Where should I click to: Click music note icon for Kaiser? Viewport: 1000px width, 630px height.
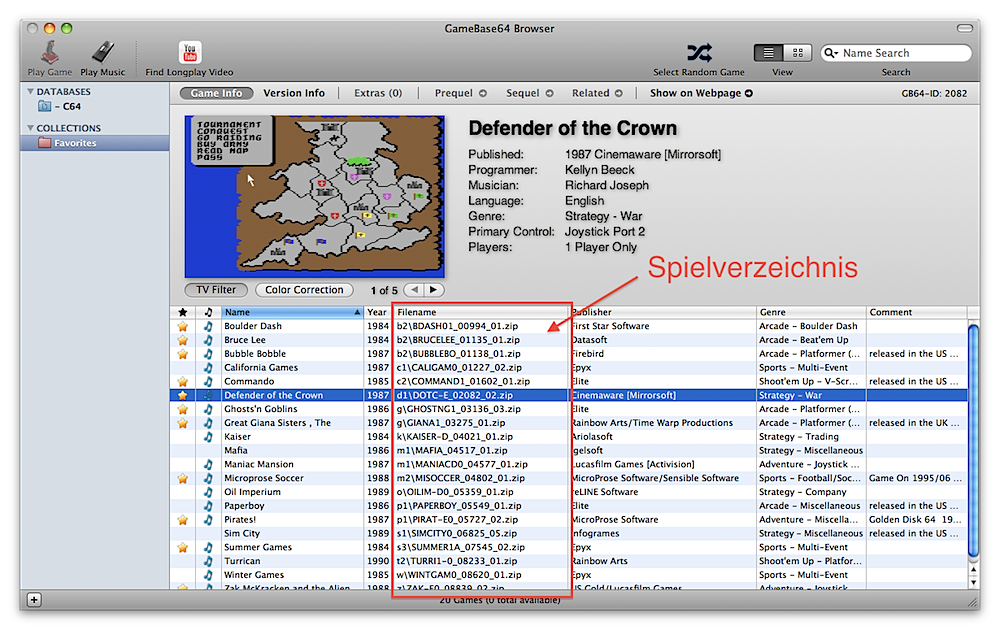pyautogui.click(x=208, y=437)
